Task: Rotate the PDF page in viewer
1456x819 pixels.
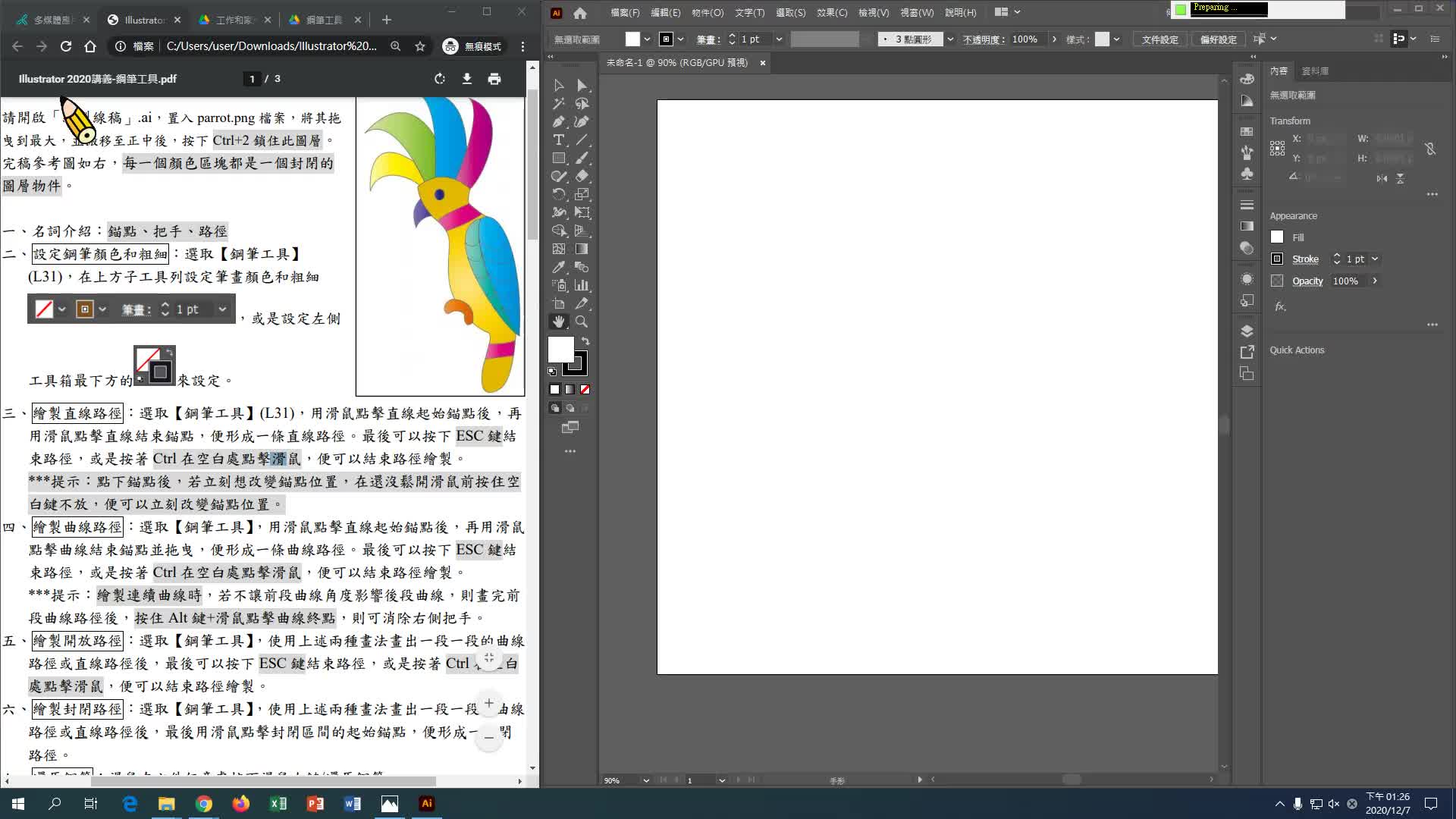Action: point(440,79)
